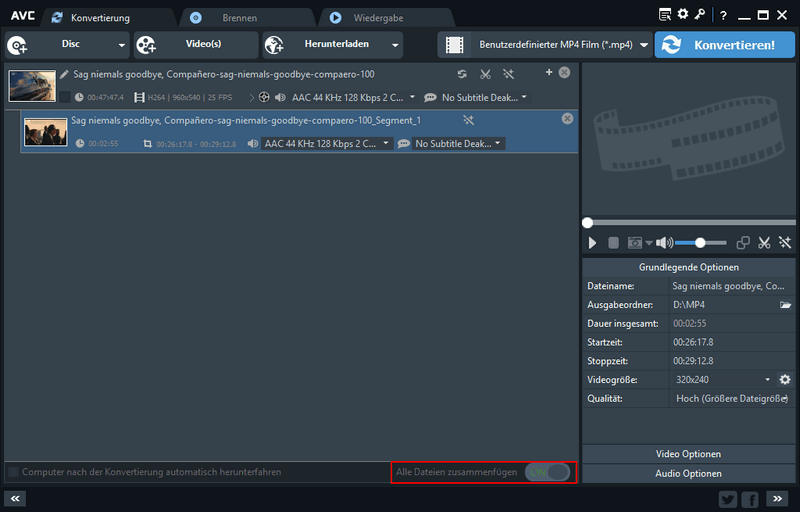Browse output folder with folder icon
800x512 pixels.
(x=785, y=305)
